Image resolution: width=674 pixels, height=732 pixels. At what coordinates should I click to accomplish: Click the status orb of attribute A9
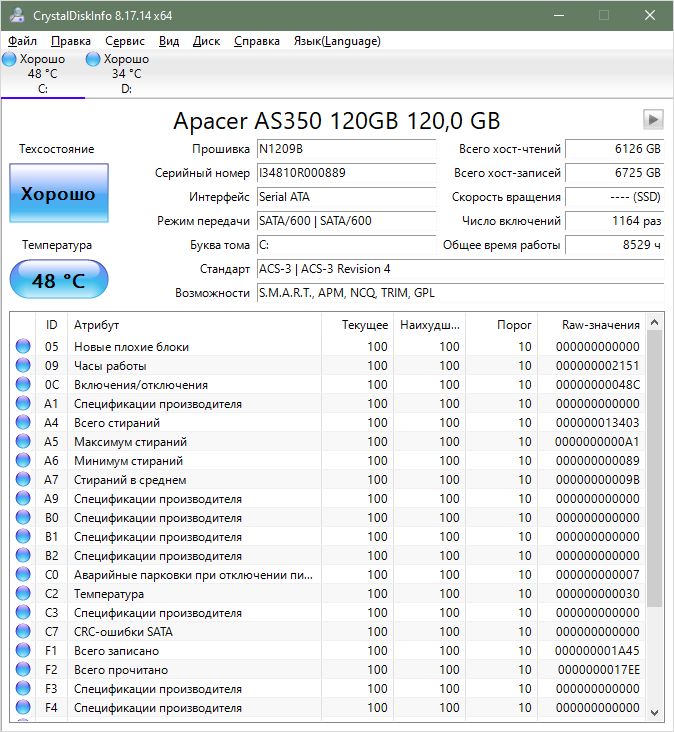click(23, 498)
